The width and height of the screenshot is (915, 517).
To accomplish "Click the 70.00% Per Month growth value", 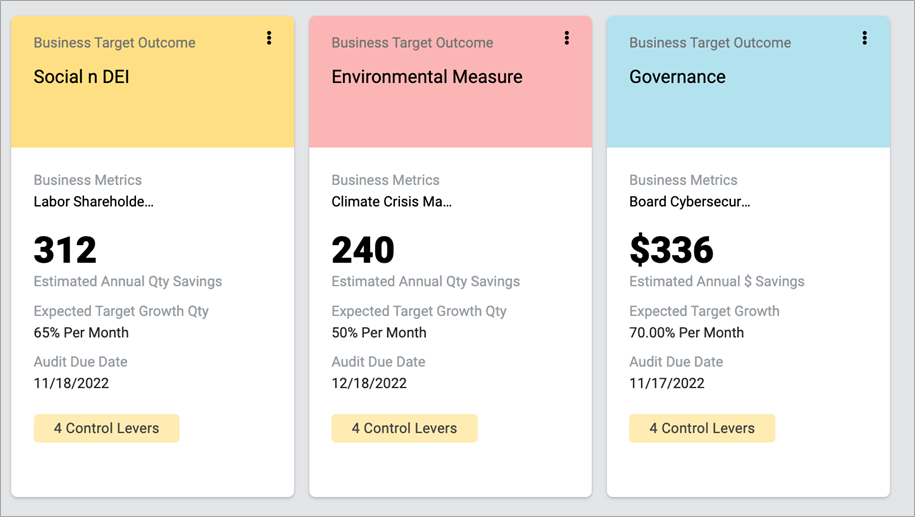I will point(687,332).
